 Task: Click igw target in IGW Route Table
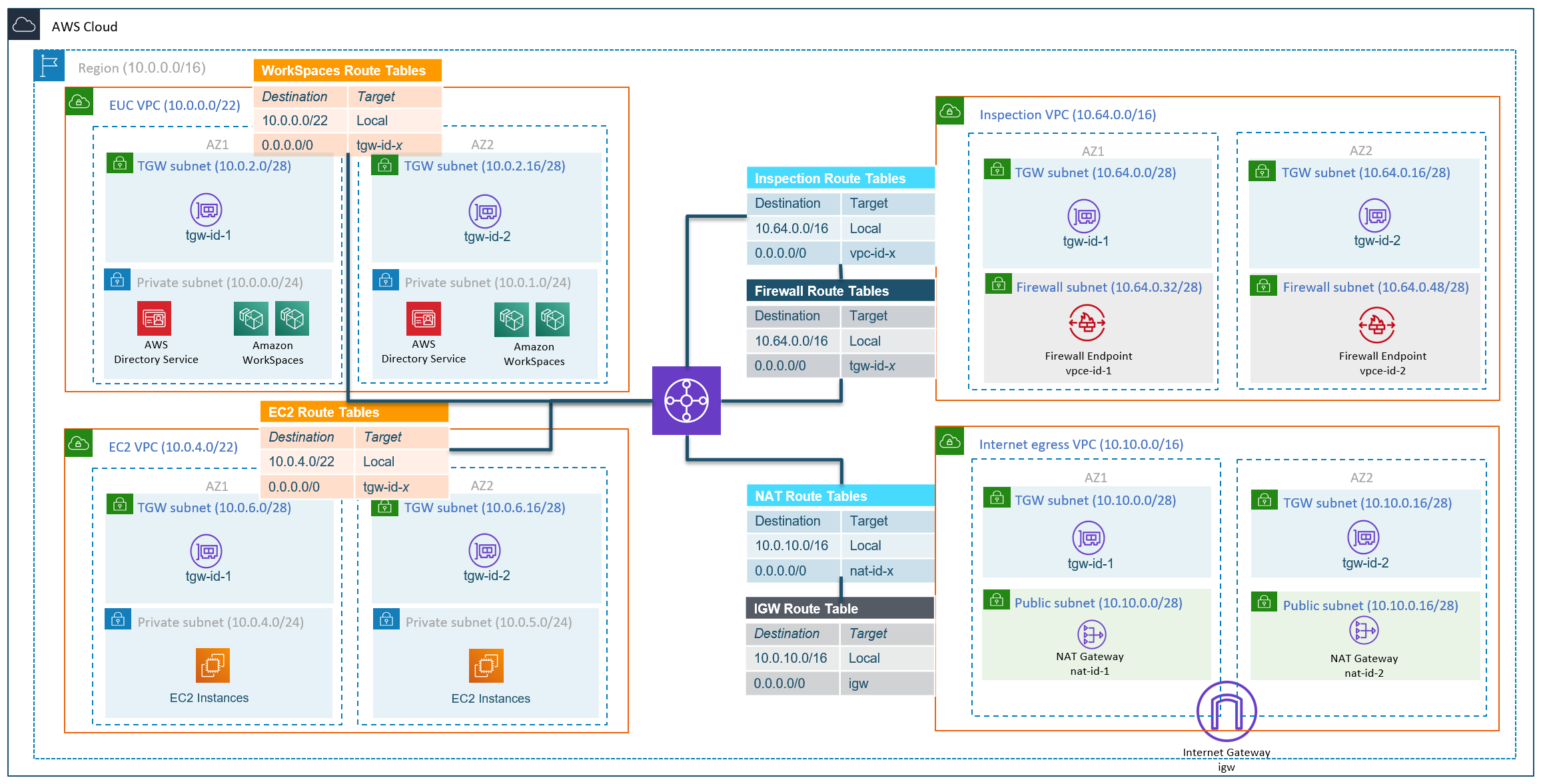(x=858, y=683)
